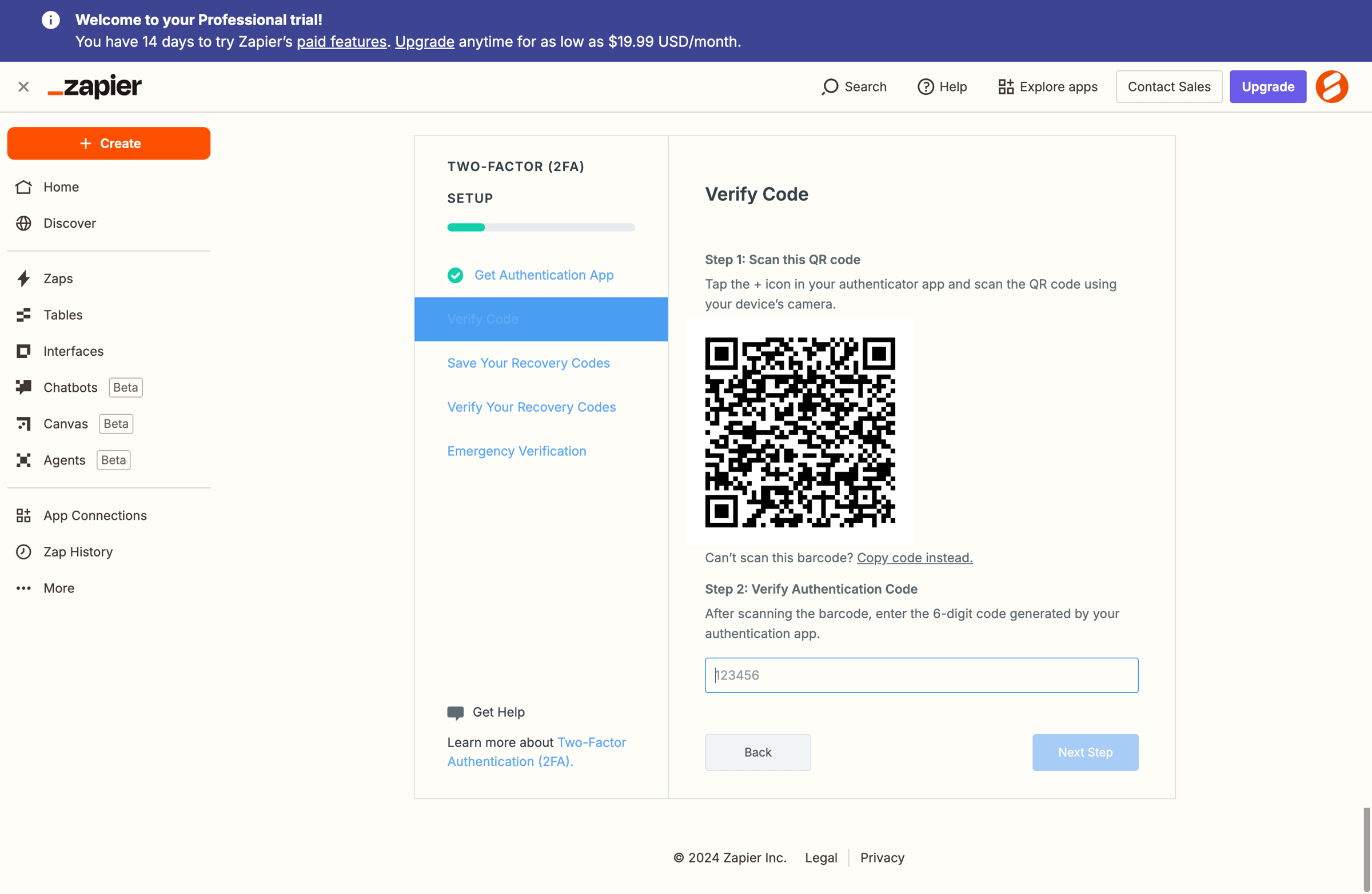Viewport: 1372px width, 894px height.
Task: Click the Search text in header
Action: click(866, 87)
